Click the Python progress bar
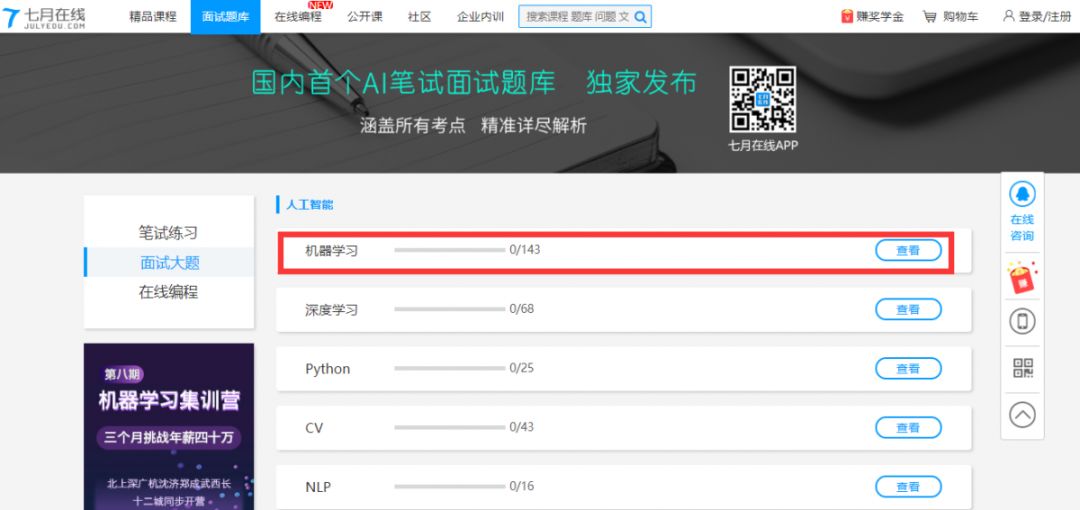Screen dimensions: 1080x510 (x=450, y=369)
